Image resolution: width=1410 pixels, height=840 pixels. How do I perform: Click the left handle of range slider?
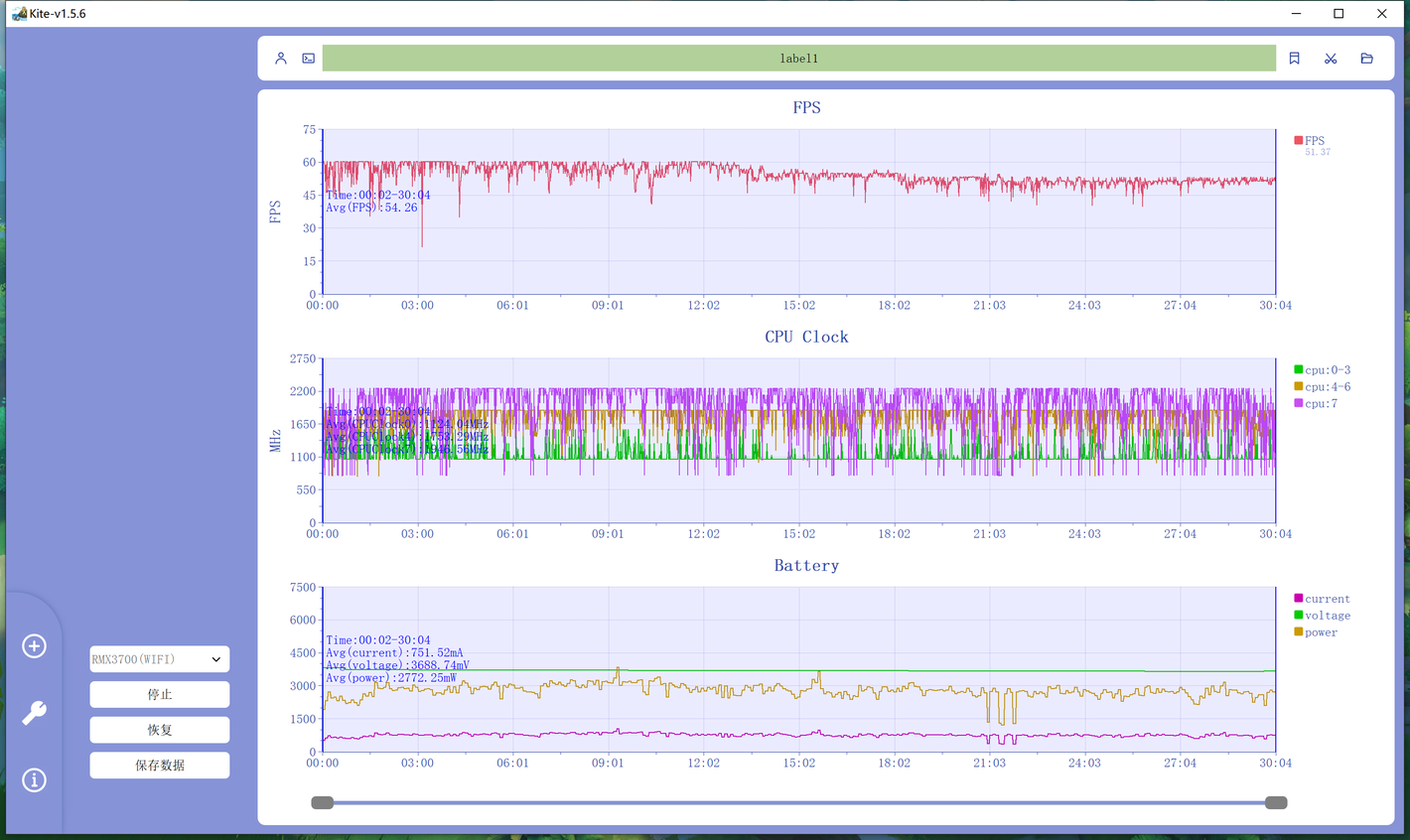[x=323, y=802]
